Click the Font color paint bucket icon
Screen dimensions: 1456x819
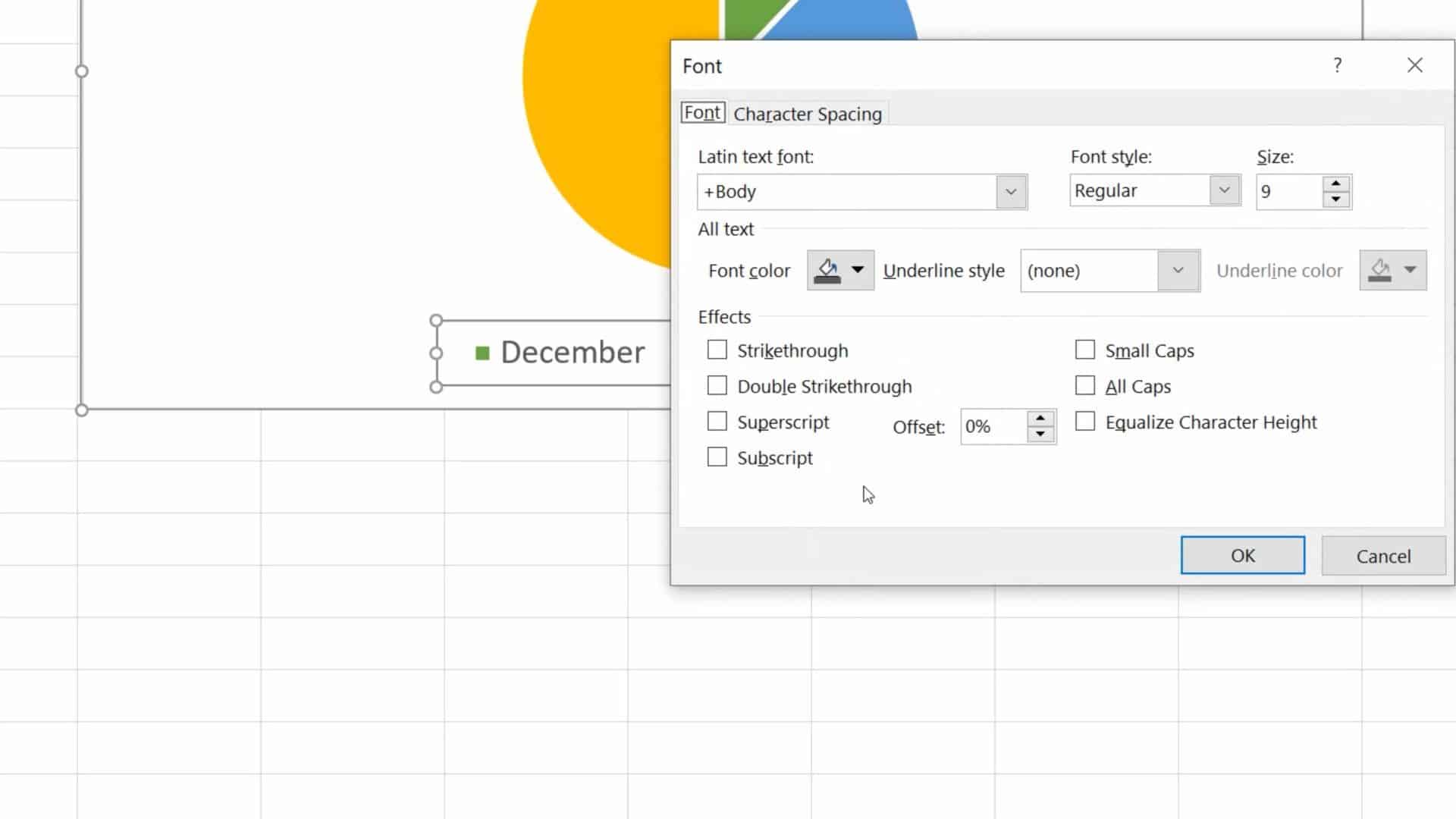(827, 271)
